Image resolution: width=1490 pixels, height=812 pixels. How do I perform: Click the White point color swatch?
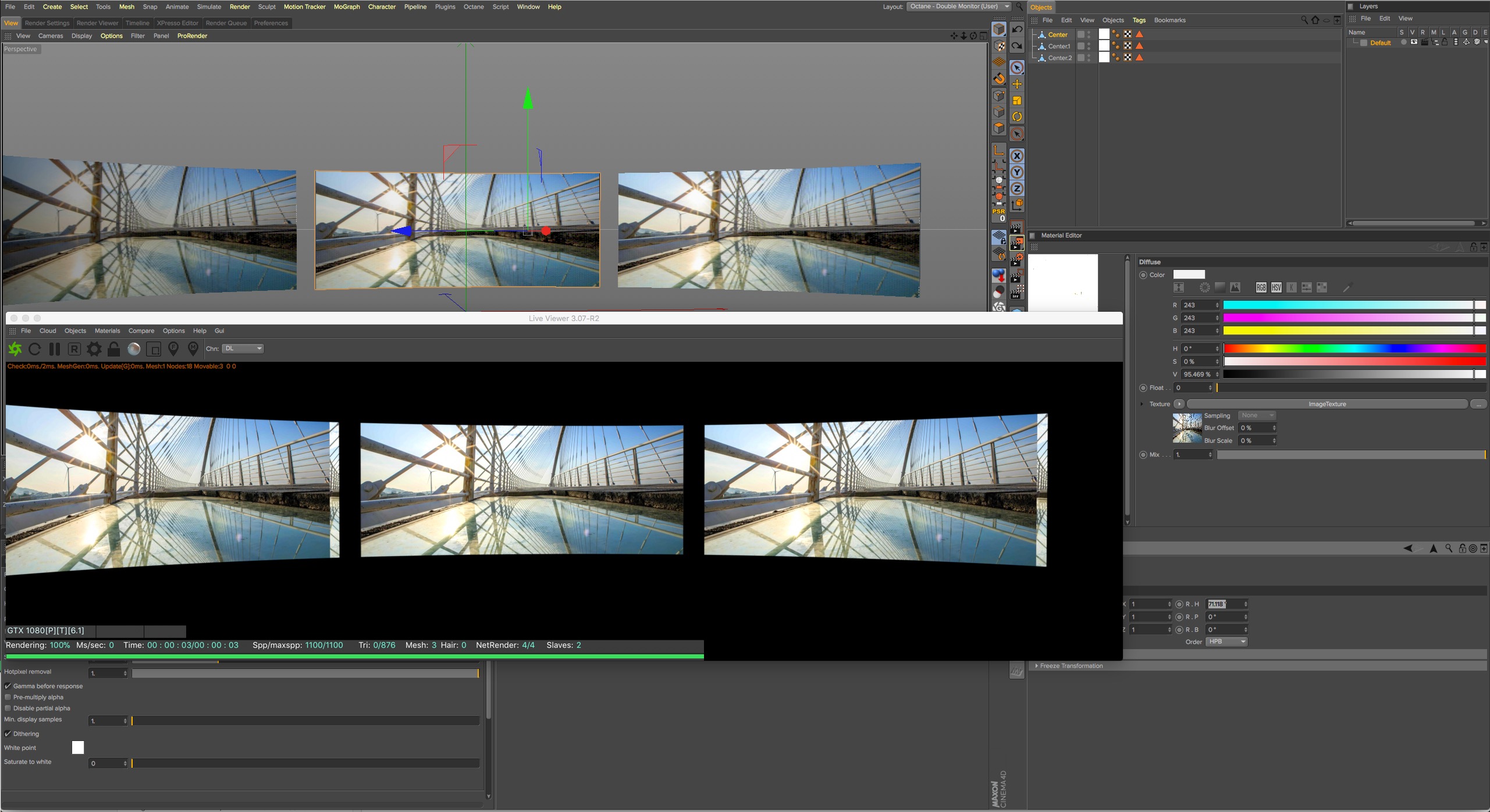point(78,747)
